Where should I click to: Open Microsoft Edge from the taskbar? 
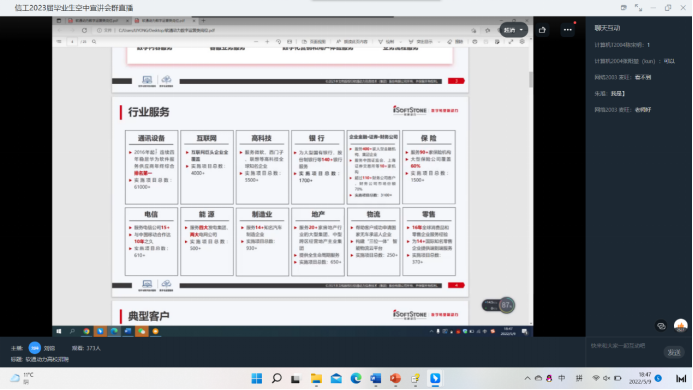click(356, 379)
